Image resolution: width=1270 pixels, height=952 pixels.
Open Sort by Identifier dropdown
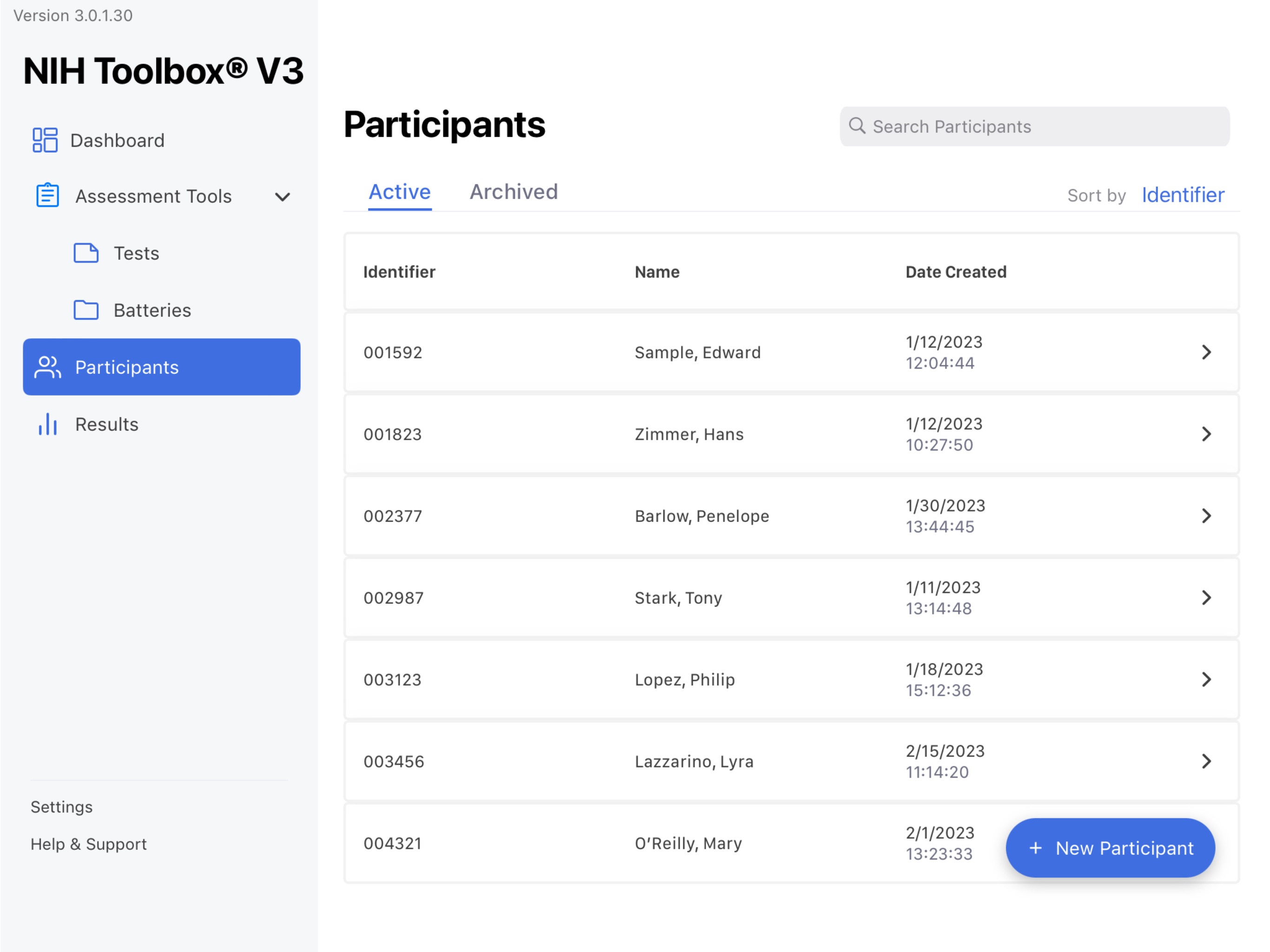(1184, 194)
